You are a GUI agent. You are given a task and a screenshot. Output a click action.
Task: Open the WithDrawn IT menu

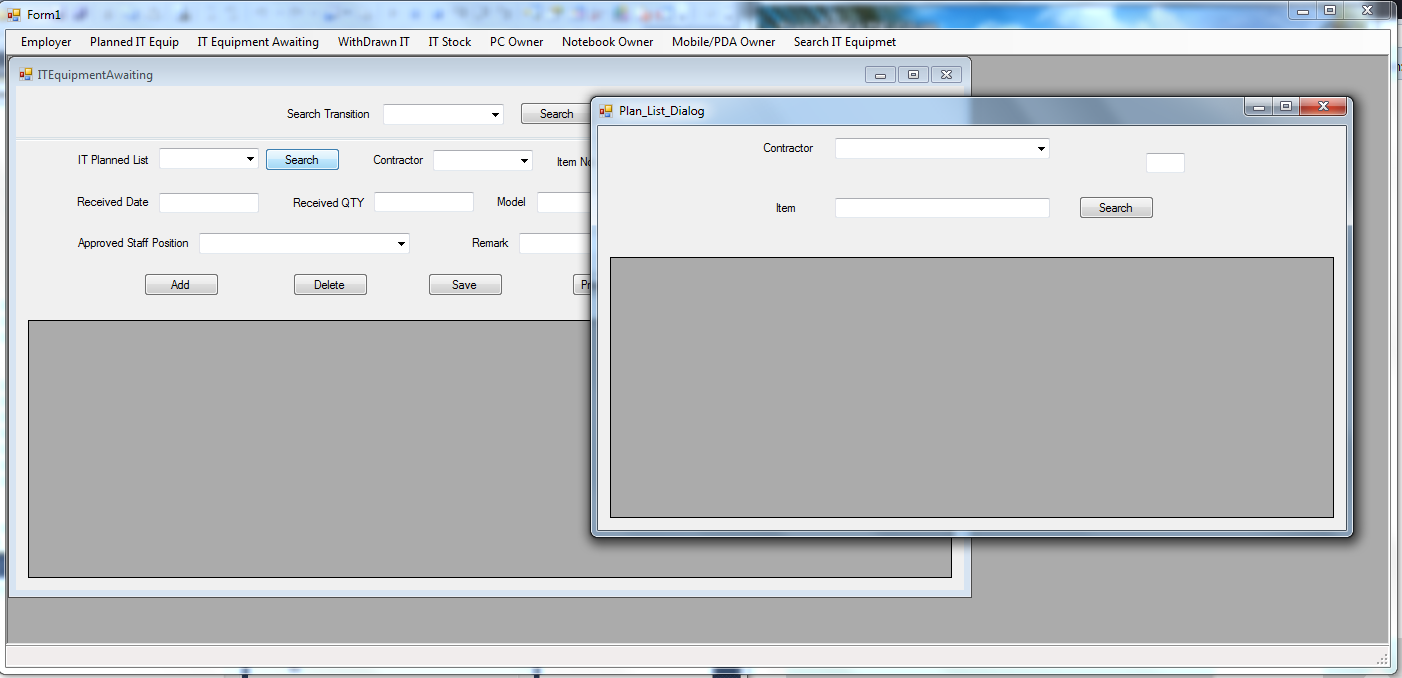(x=374, y=42)
